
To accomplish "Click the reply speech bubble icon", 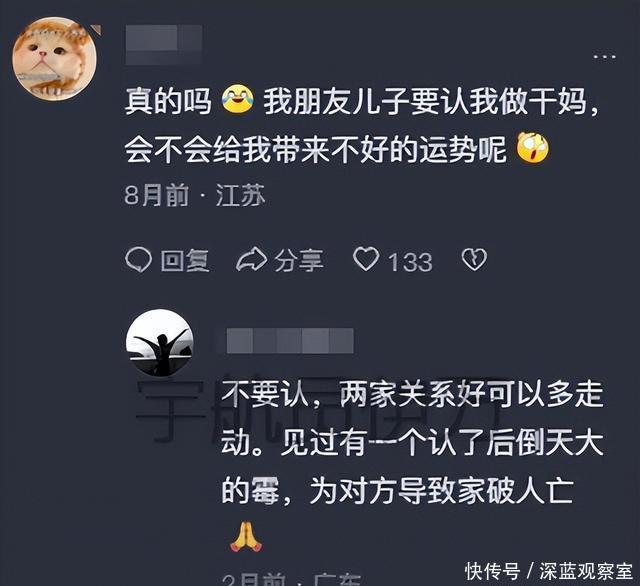I will tap(138, 260).
